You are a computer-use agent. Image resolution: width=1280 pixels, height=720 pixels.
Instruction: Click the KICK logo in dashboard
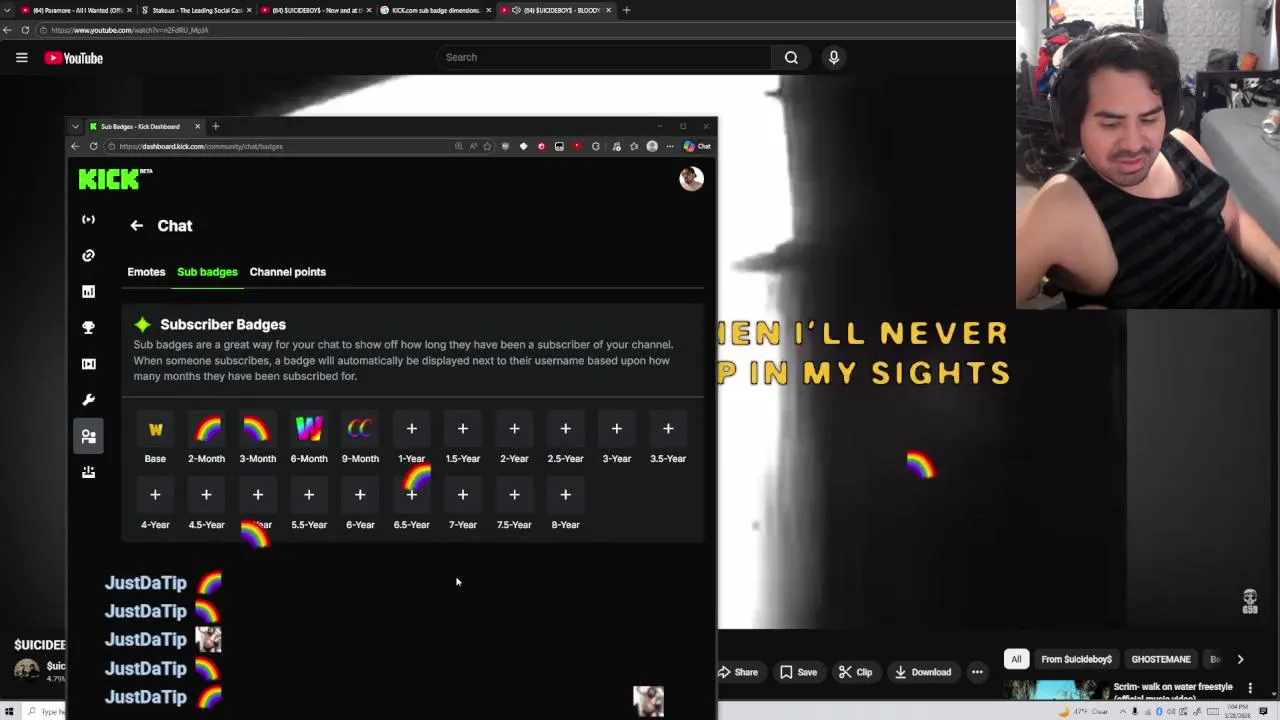115,179
